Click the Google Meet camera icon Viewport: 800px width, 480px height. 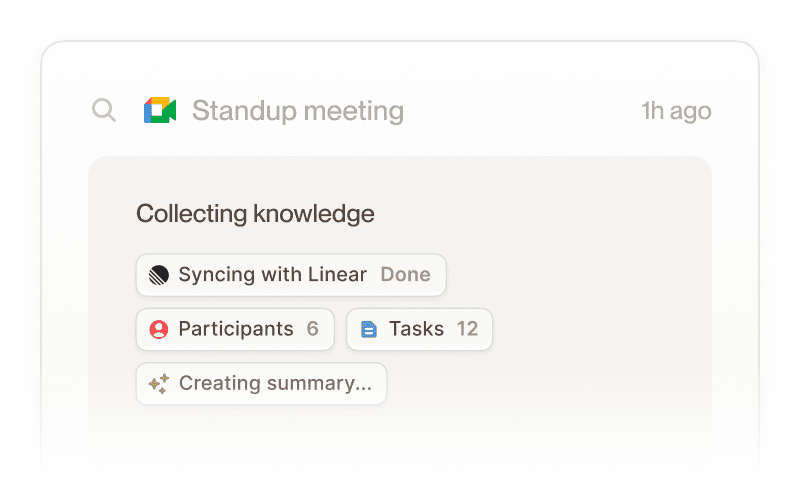[x=160, y=110]
